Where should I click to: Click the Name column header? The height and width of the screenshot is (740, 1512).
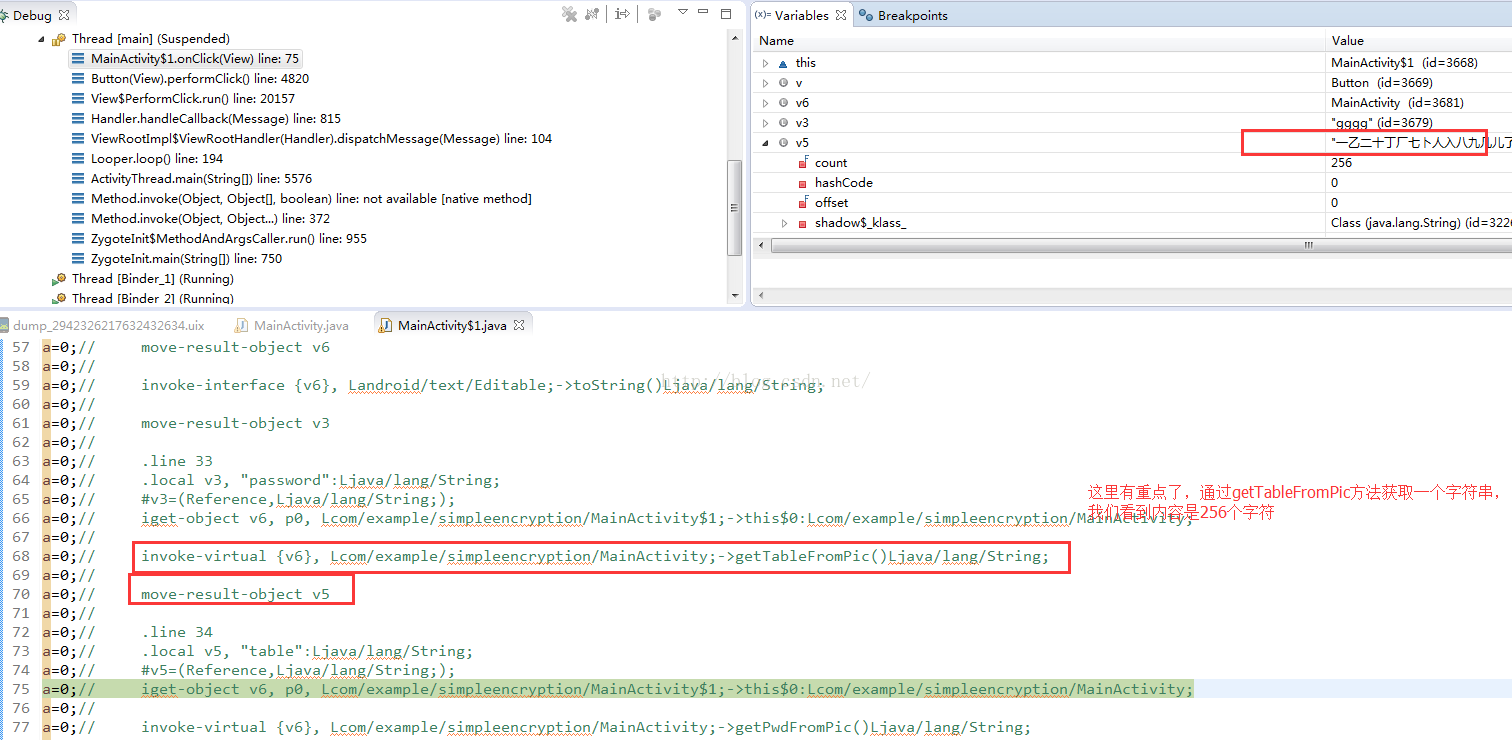[1038, 41]
